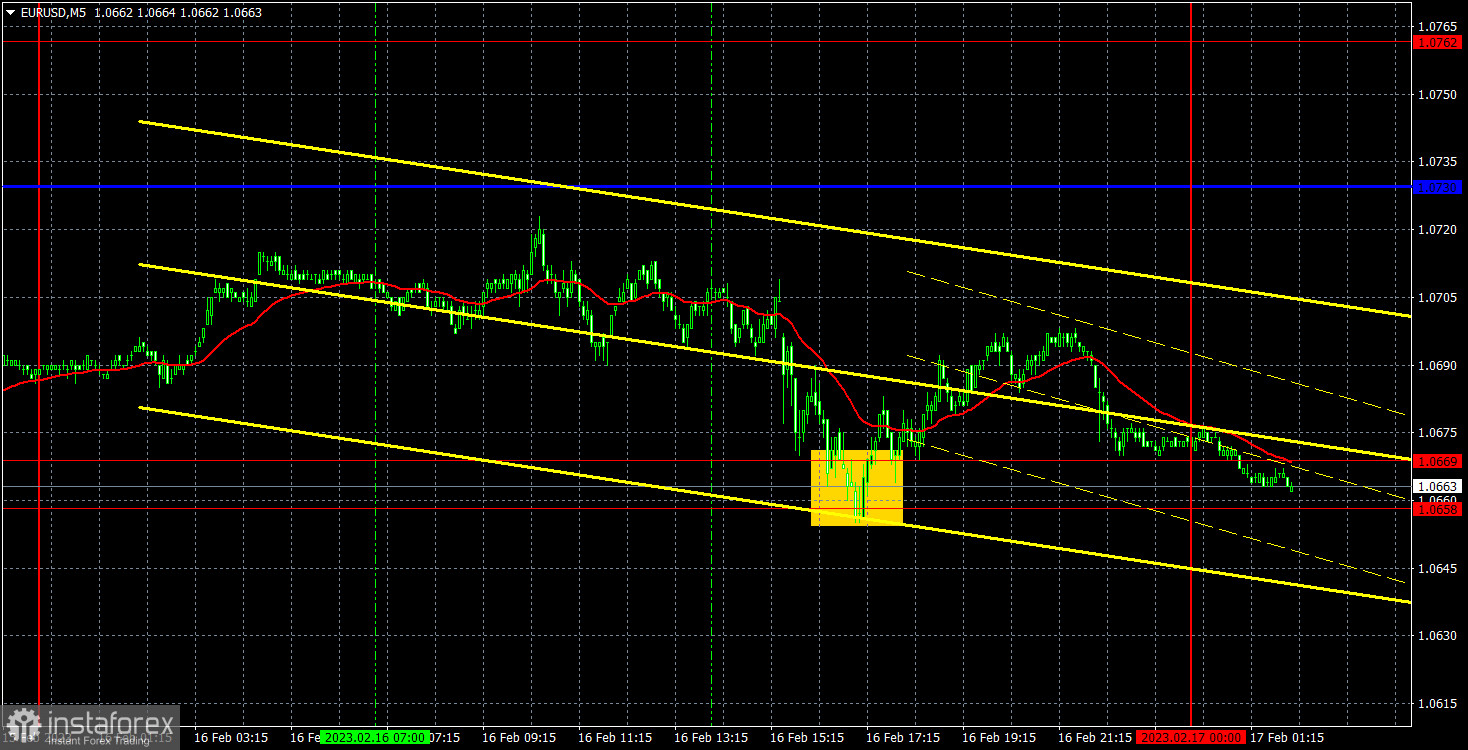
Task: Select the OHLC values 1.0662 1.0664 1.0662 1.0663
Action: (x=178, y=12)
